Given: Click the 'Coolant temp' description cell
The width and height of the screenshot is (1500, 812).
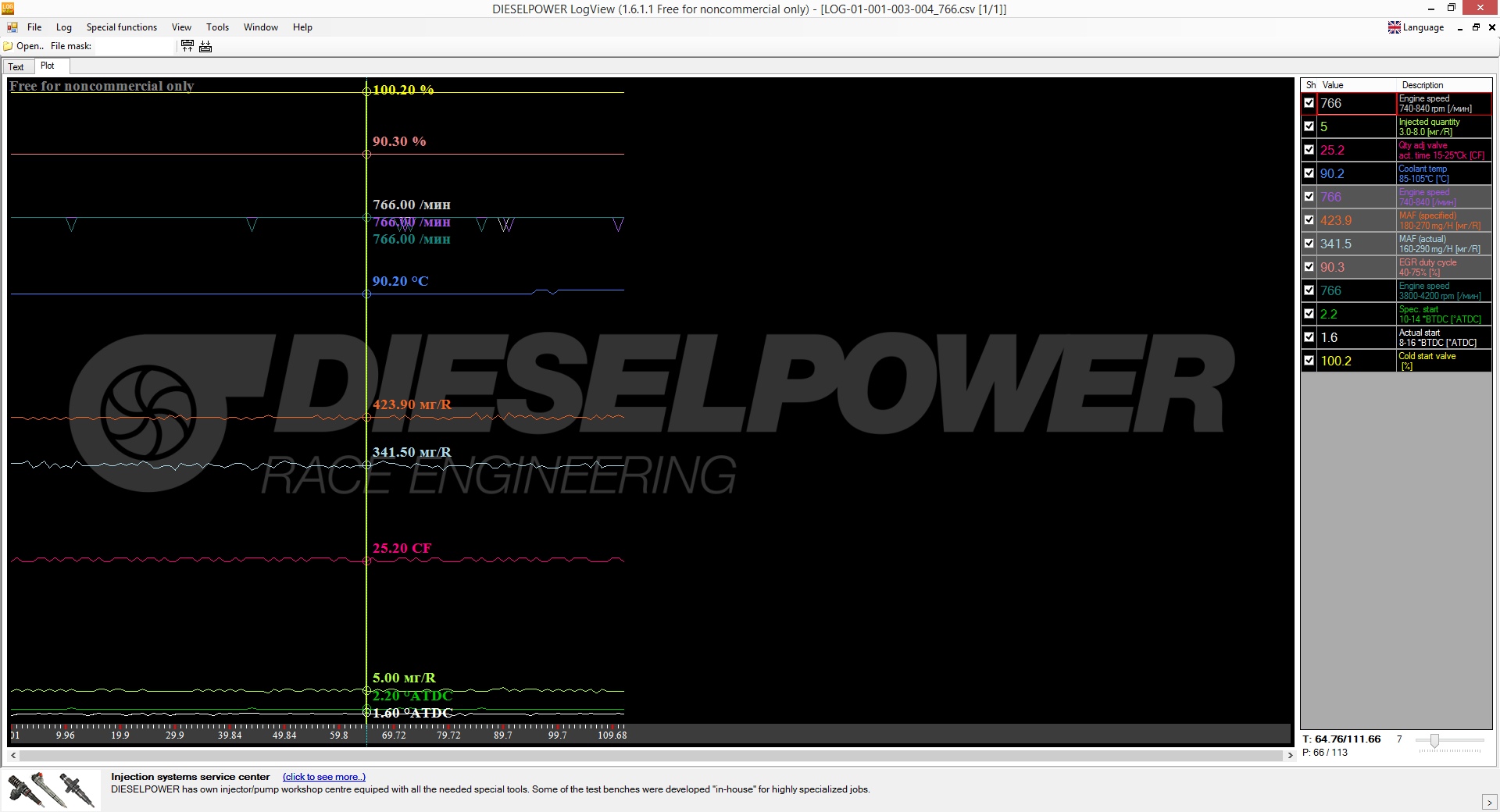Looking at the screenshot, I should click(1444, 173).
